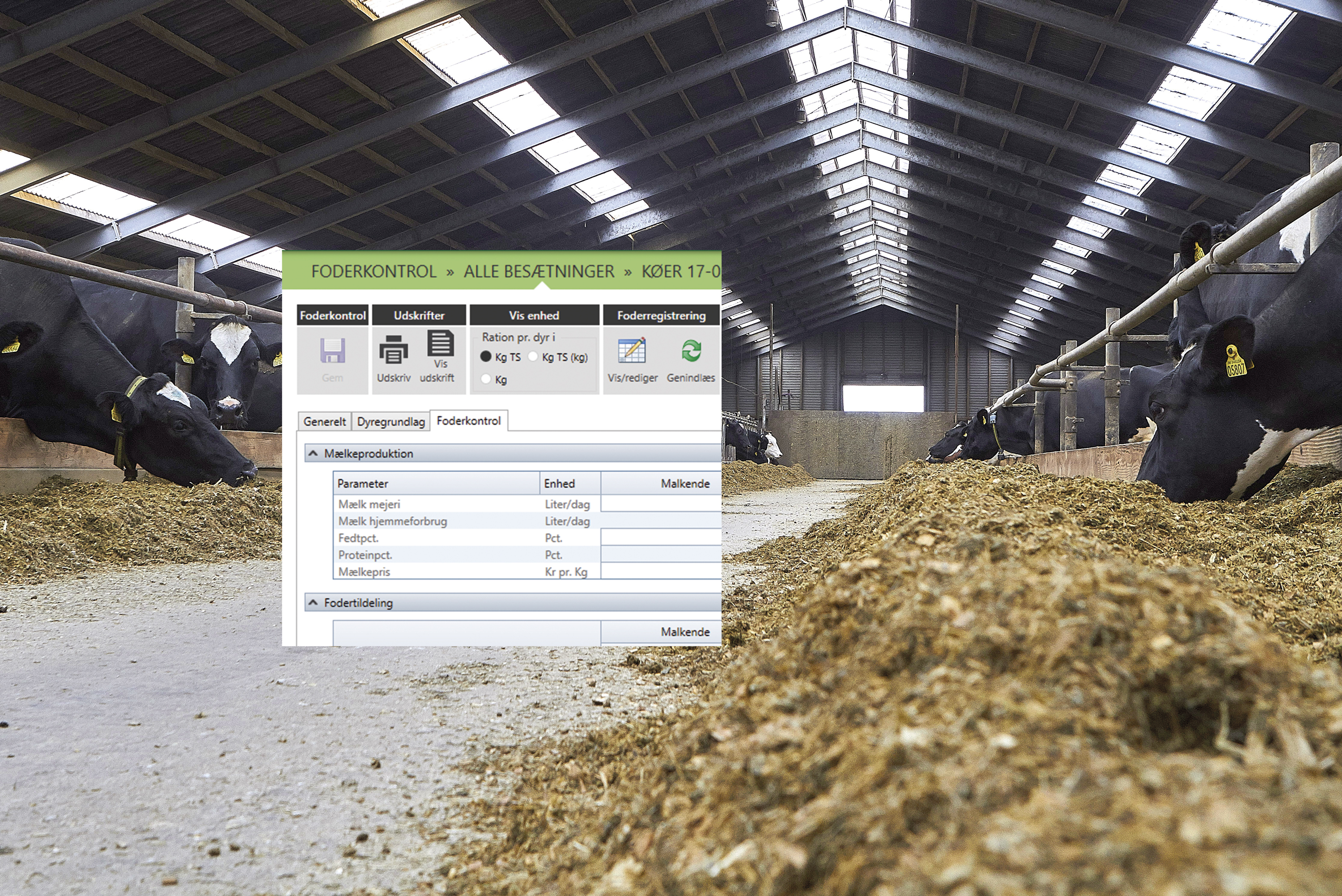
Task: Collapse the Fodertildeling section
Action: pos(313,602)
